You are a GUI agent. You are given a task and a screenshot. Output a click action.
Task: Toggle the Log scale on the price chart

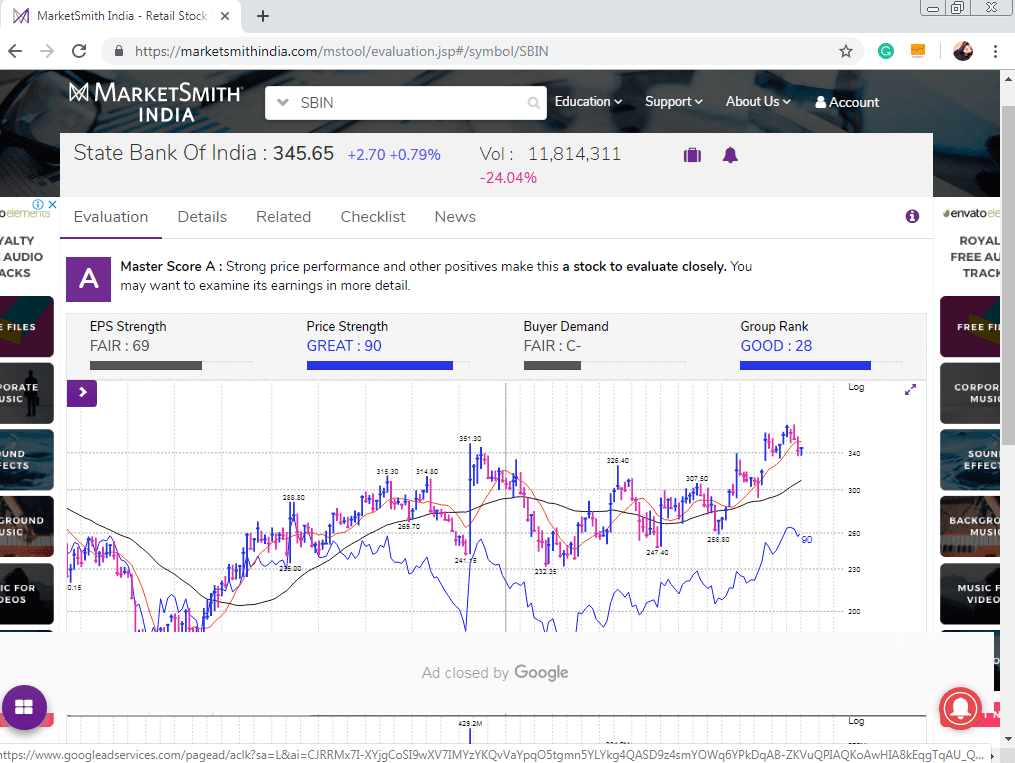856,387
